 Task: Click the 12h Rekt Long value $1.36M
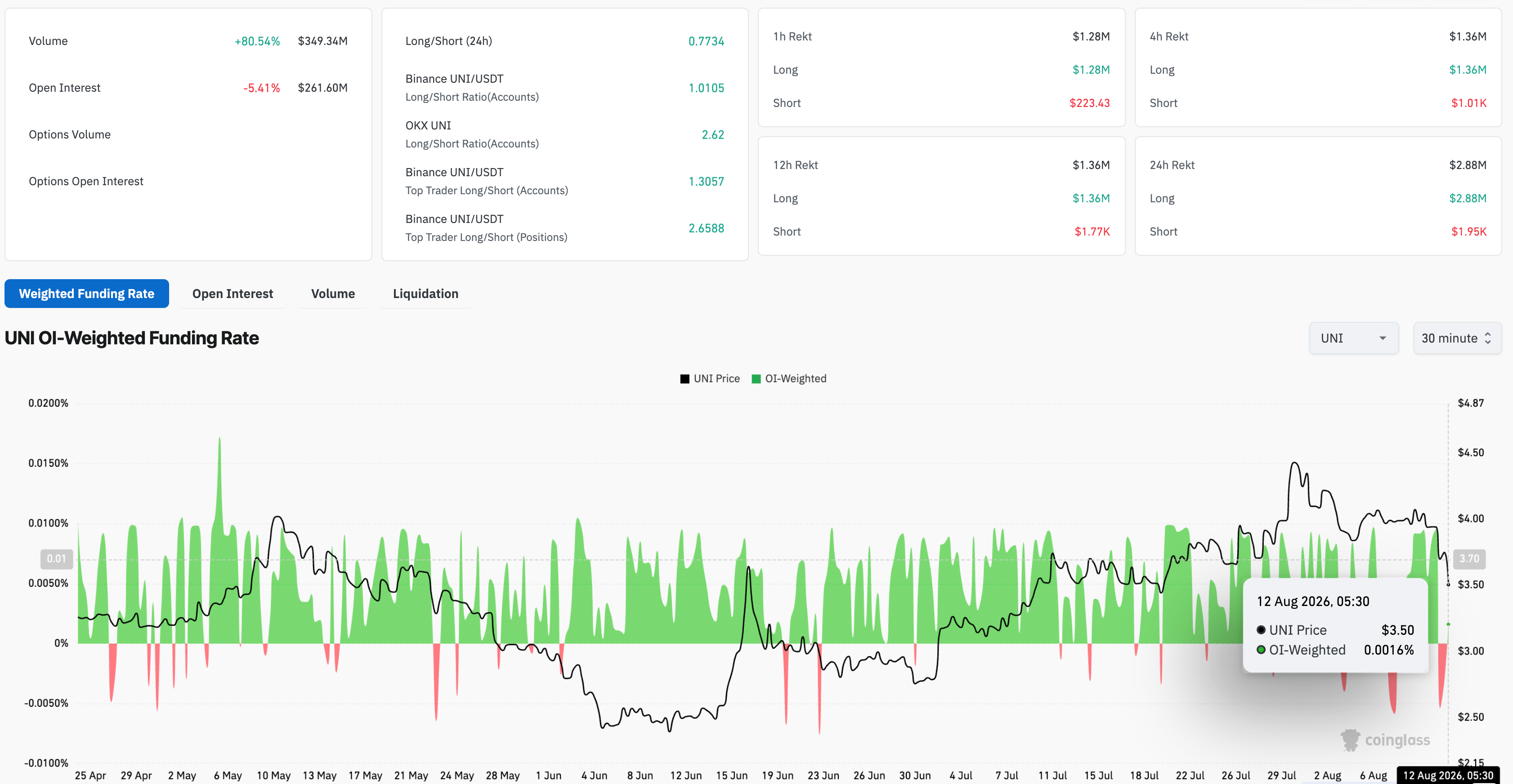click(1091, 199)
